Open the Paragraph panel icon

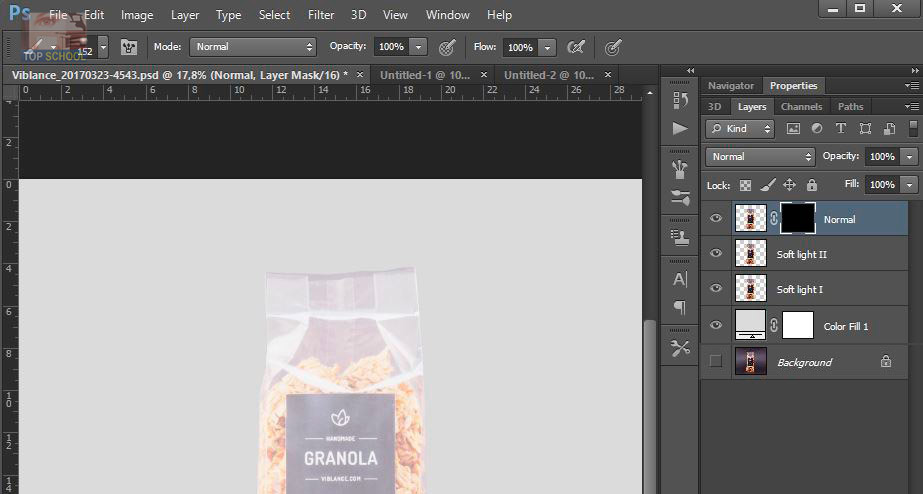(x=680, y=307)
